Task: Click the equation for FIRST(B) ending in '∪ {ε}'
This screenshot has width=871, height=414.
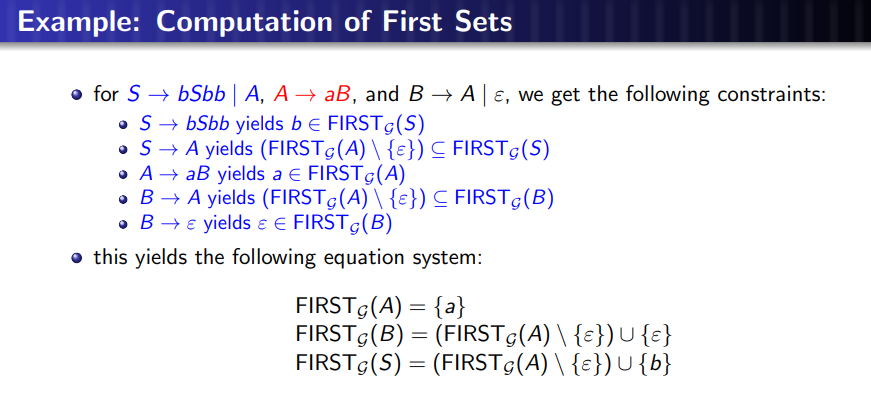Action: (x=484, y=335)
